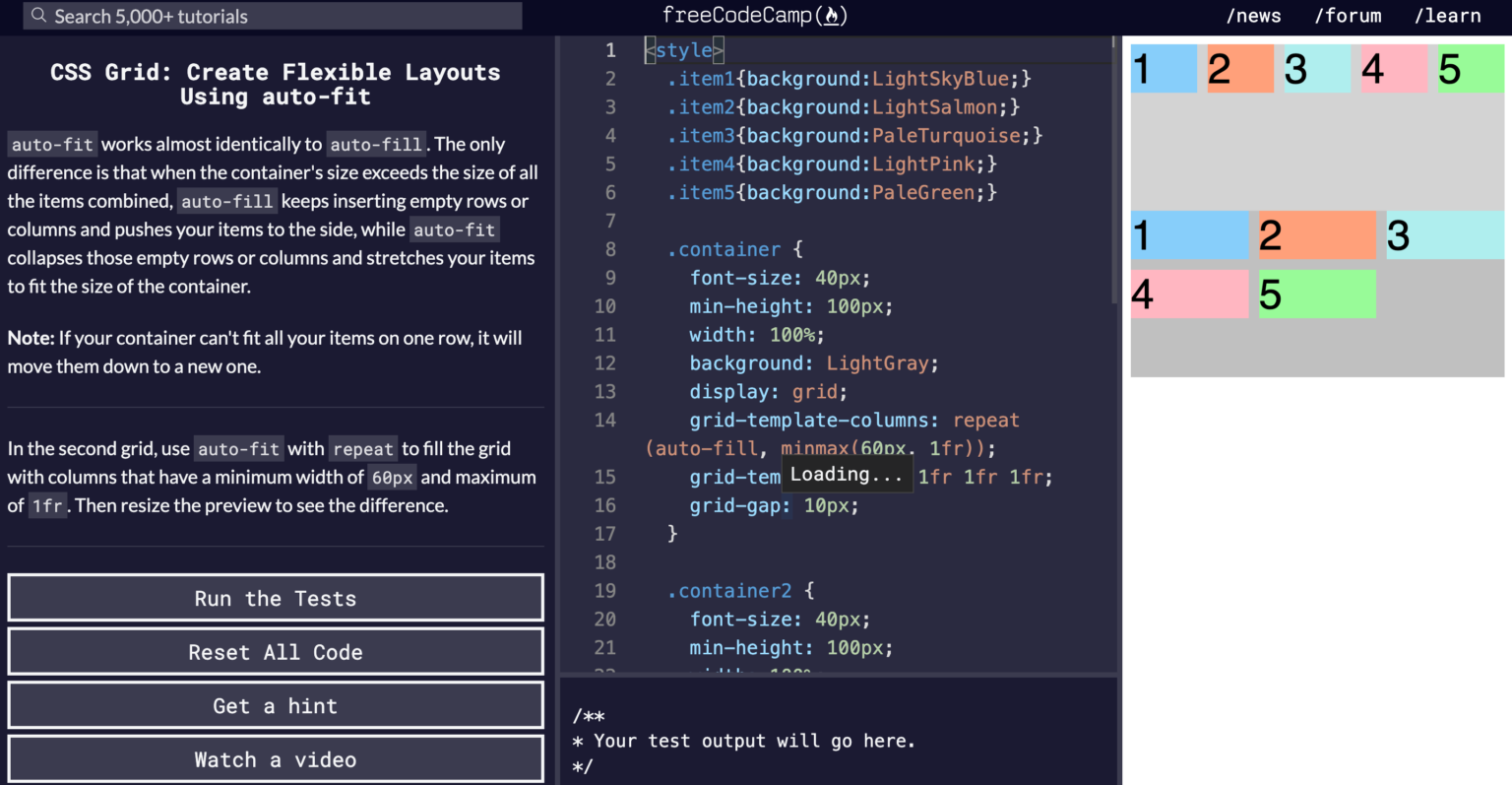
Task: Open the /news menu item
Action: click(1252, 15)
